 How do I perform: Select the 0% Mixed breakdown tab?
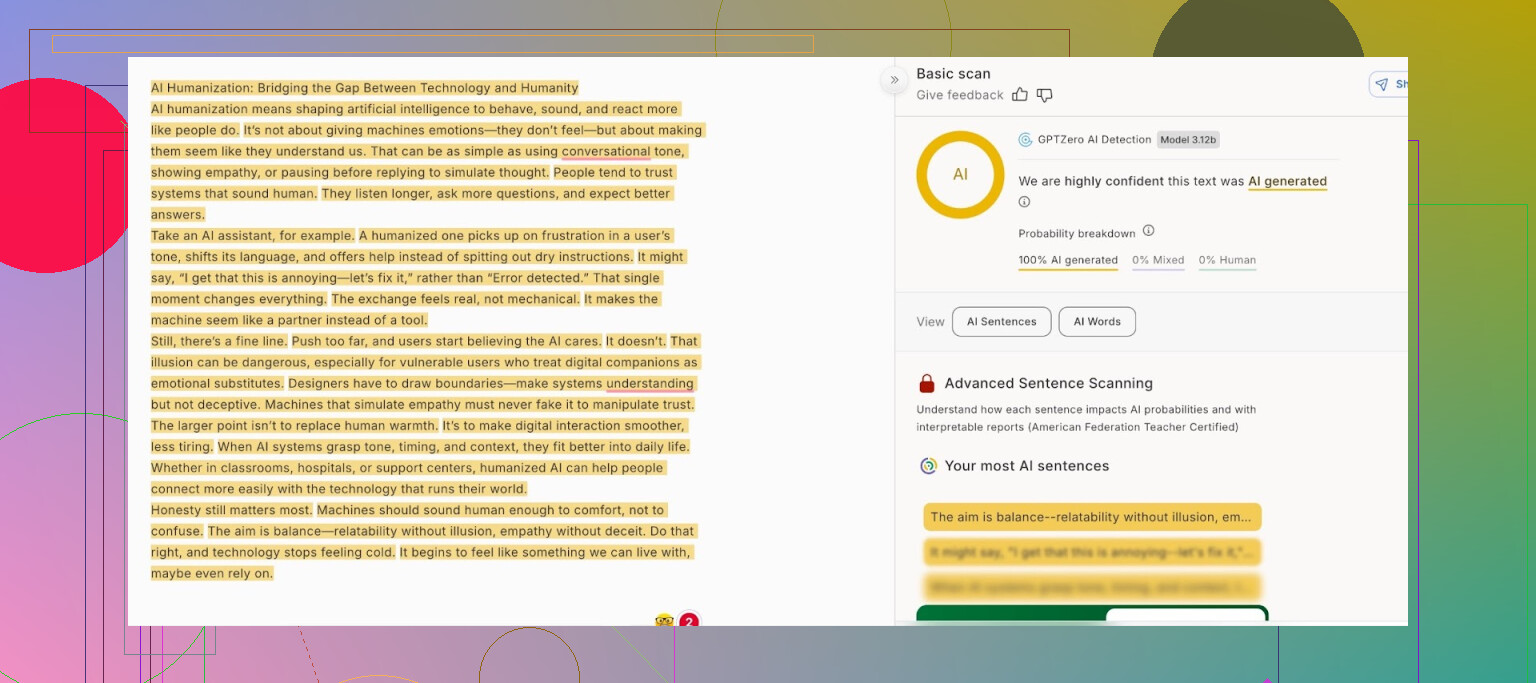point(1158,260)
